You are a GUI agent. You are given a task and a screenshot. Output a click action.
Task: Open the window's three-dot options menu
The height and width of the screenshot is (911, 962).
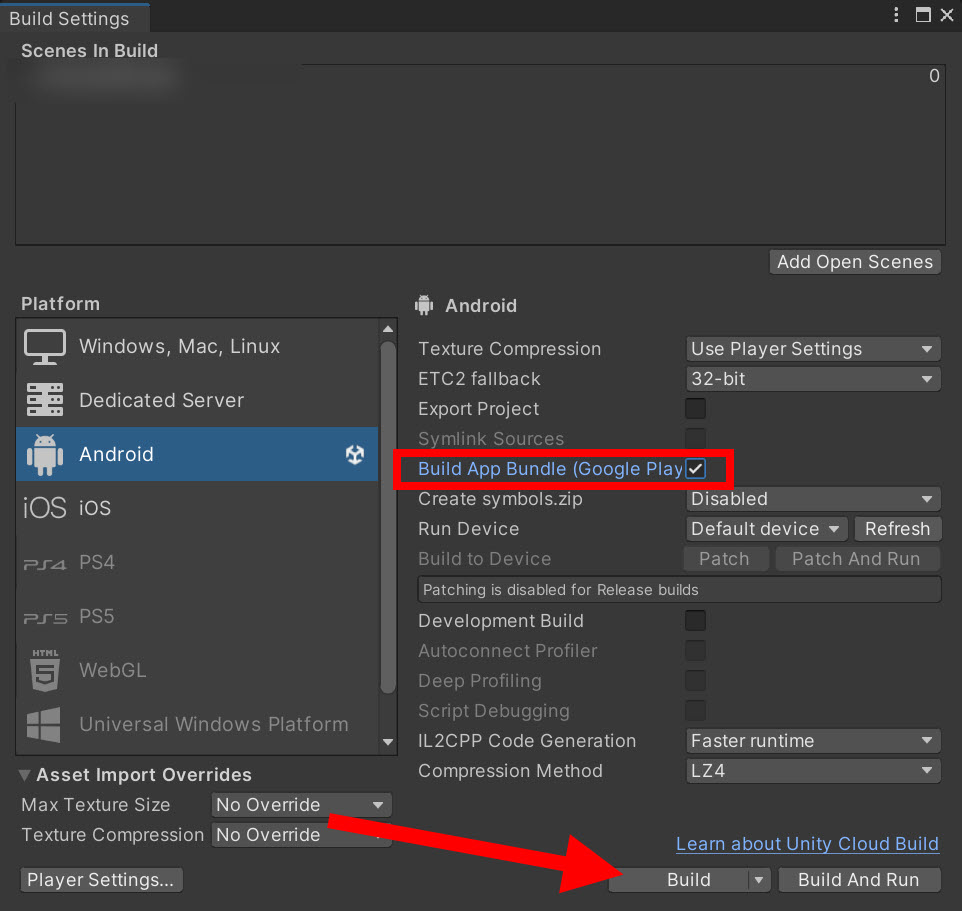[x=896, y=15]
